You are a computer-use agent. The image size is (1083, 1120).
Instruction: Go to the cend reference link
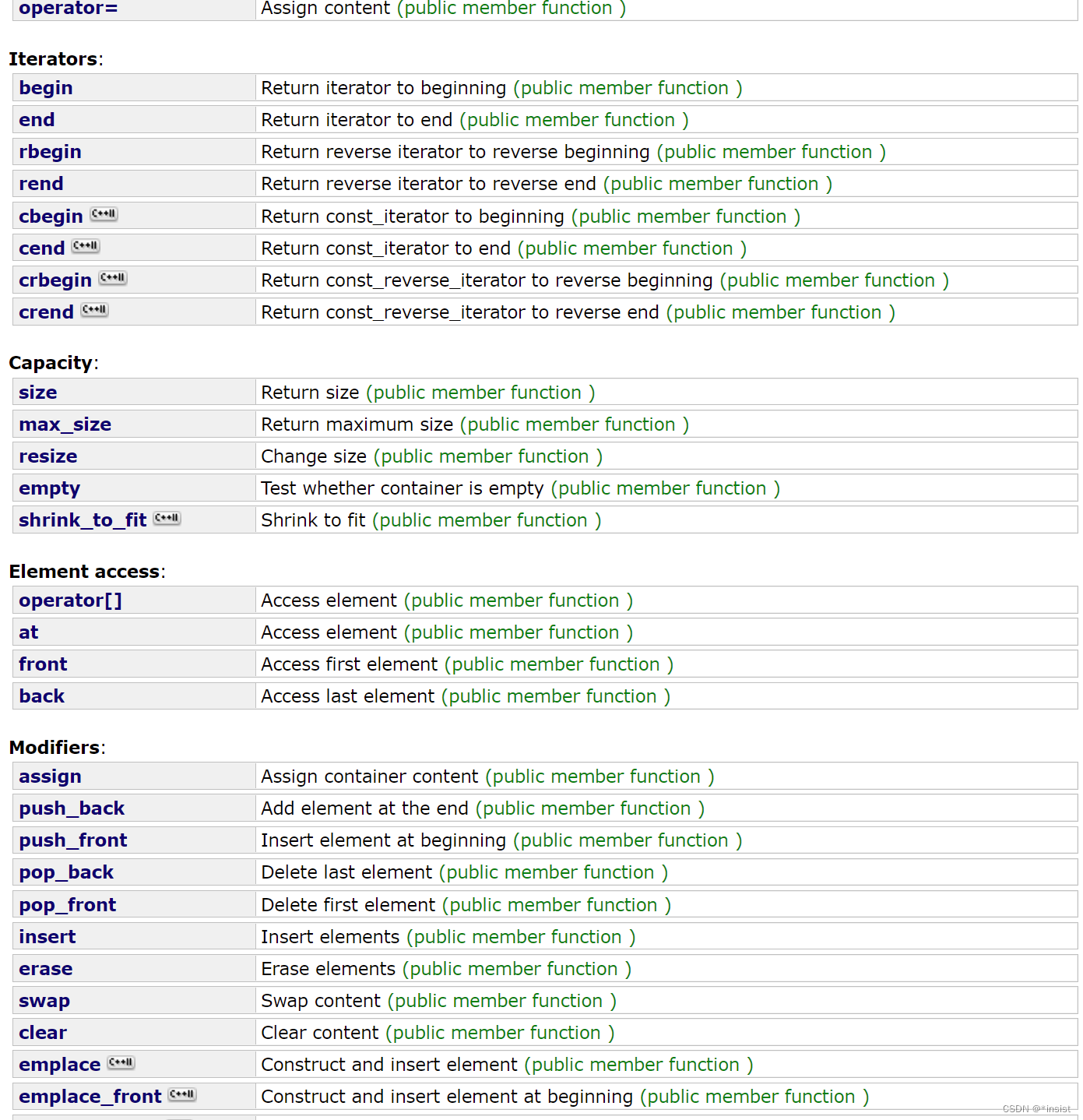[42, 248]
